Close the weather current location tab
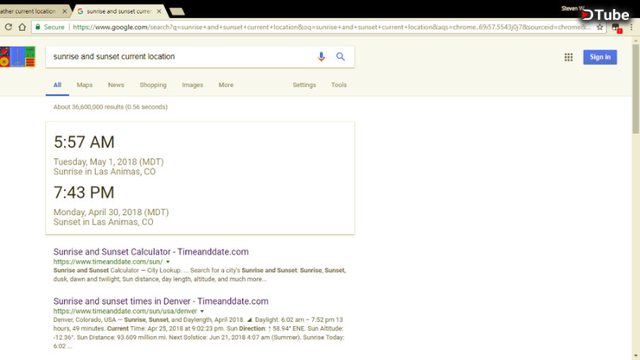 pyautogui.click(x=64, y=11)
